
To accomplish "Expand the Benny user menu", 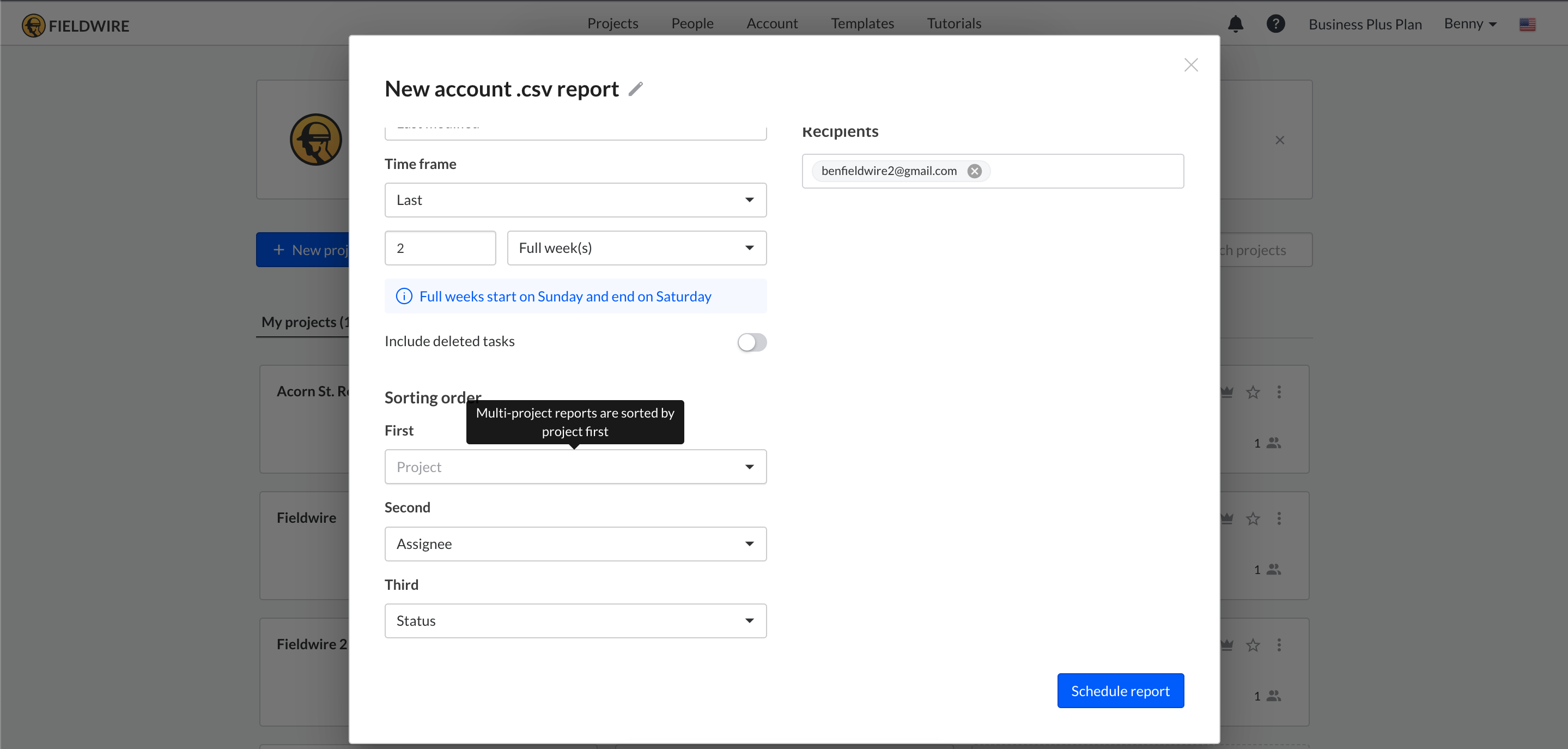I will coord(1470,24).
